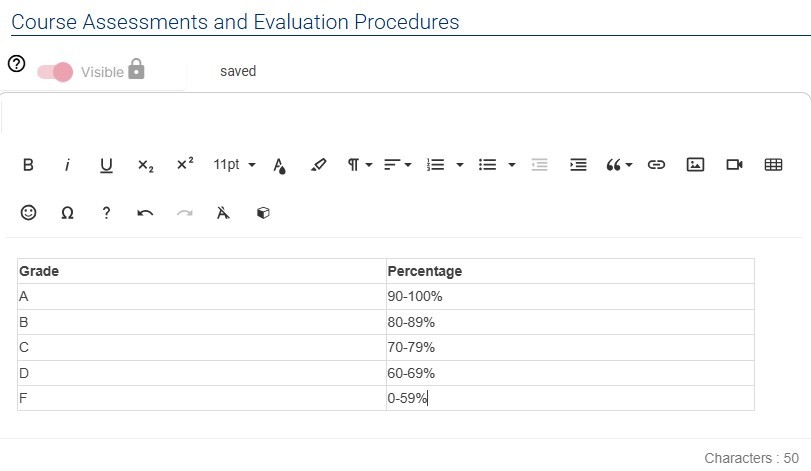
Task: Toggle bold formatting
Action: point(28,165)
